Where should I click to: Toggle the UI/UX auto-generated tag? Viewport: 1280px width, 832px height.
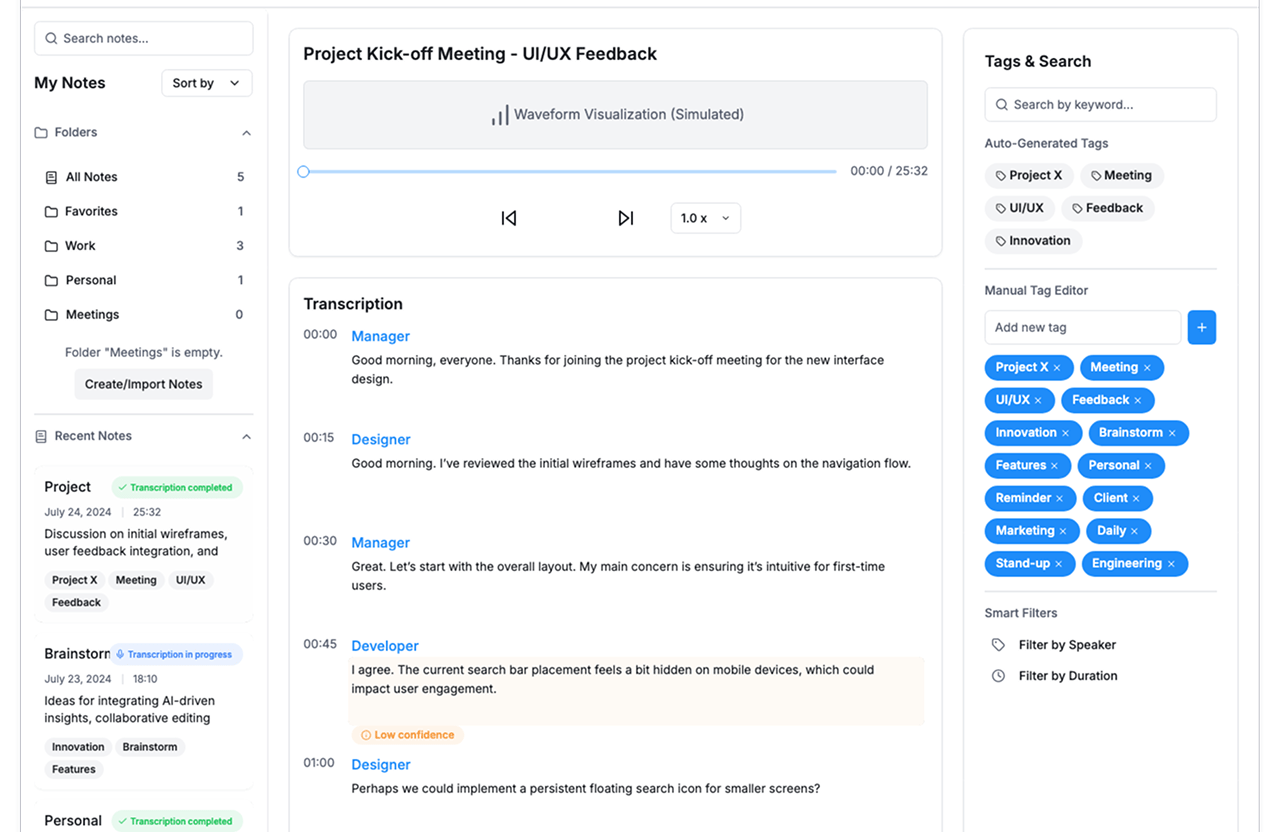1018,208
